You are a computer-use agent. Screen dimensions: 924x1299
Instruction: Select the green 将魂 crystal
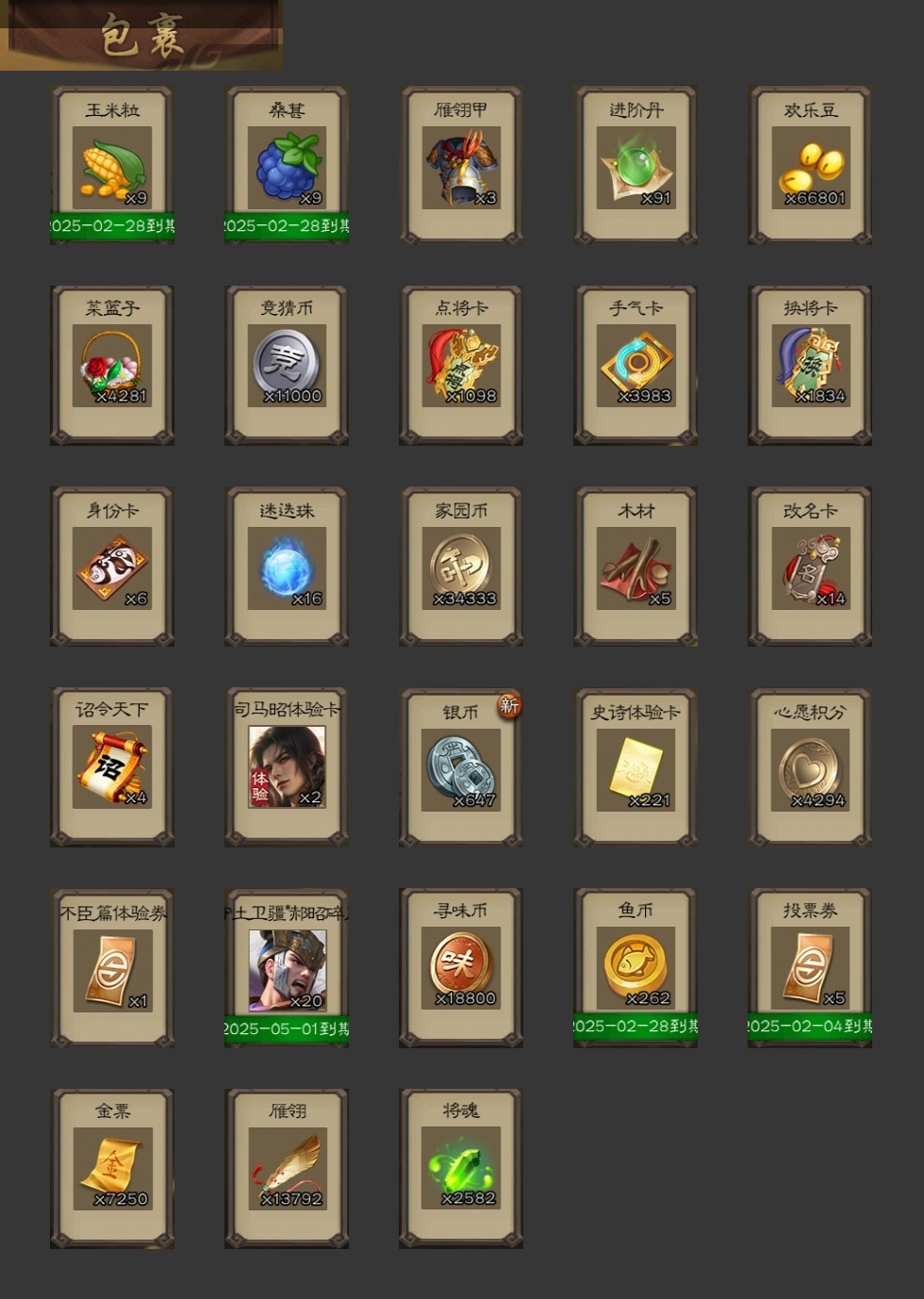pyautogui.click(x=461, y=1169)
